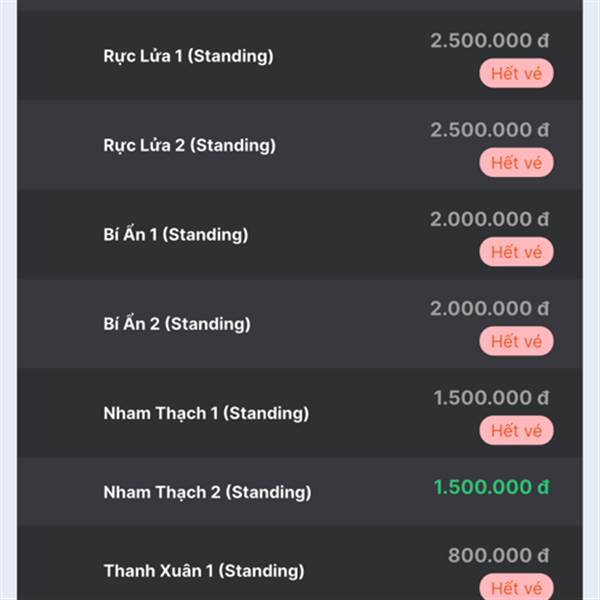Click the 2.500.000 đ price of Rực Lửa 1
The height and width of the screenshot is (600, 600).
490,41
